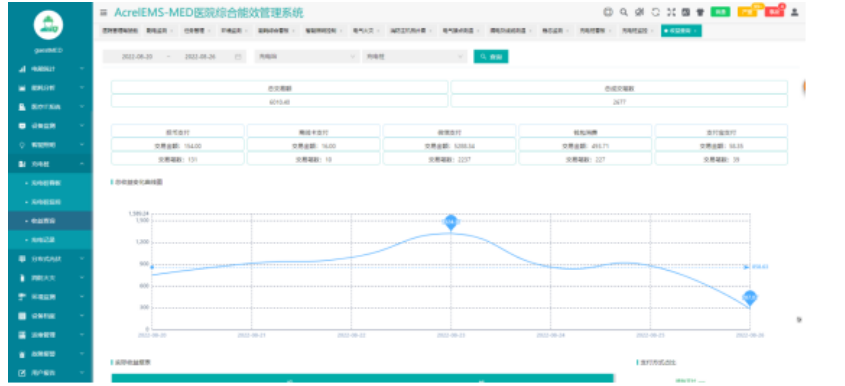
Task: Click transaction amount 154.00 cell
Action: [178, 146]
